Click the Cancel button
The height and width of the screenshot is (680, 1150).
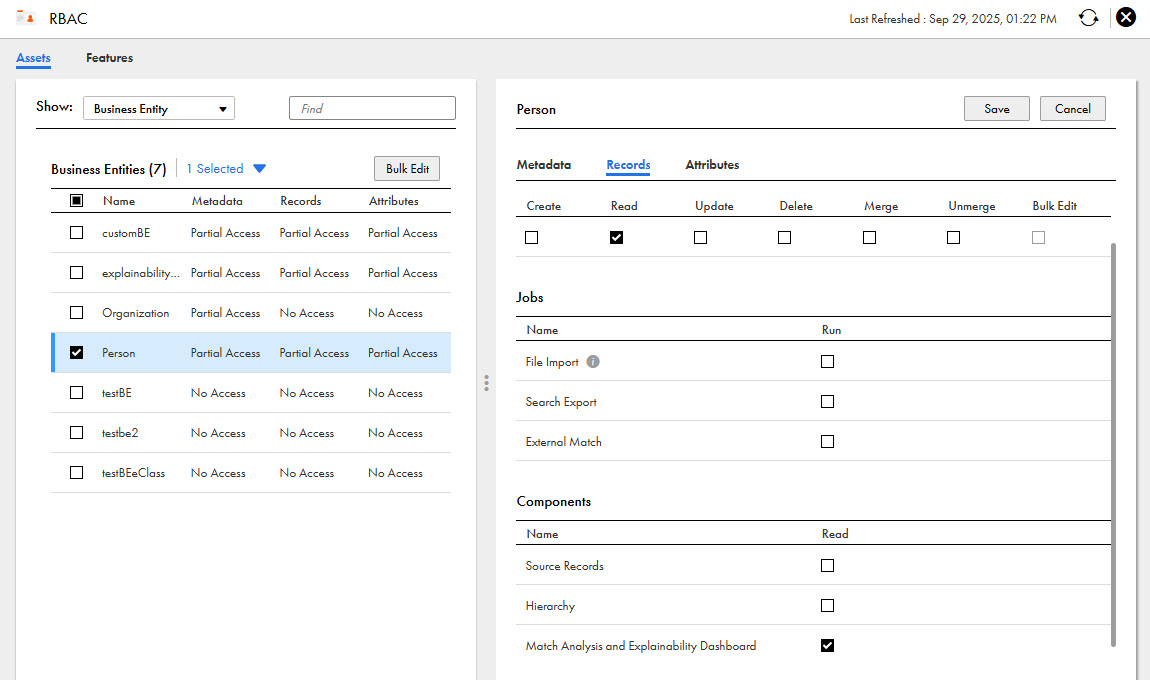1072,109
